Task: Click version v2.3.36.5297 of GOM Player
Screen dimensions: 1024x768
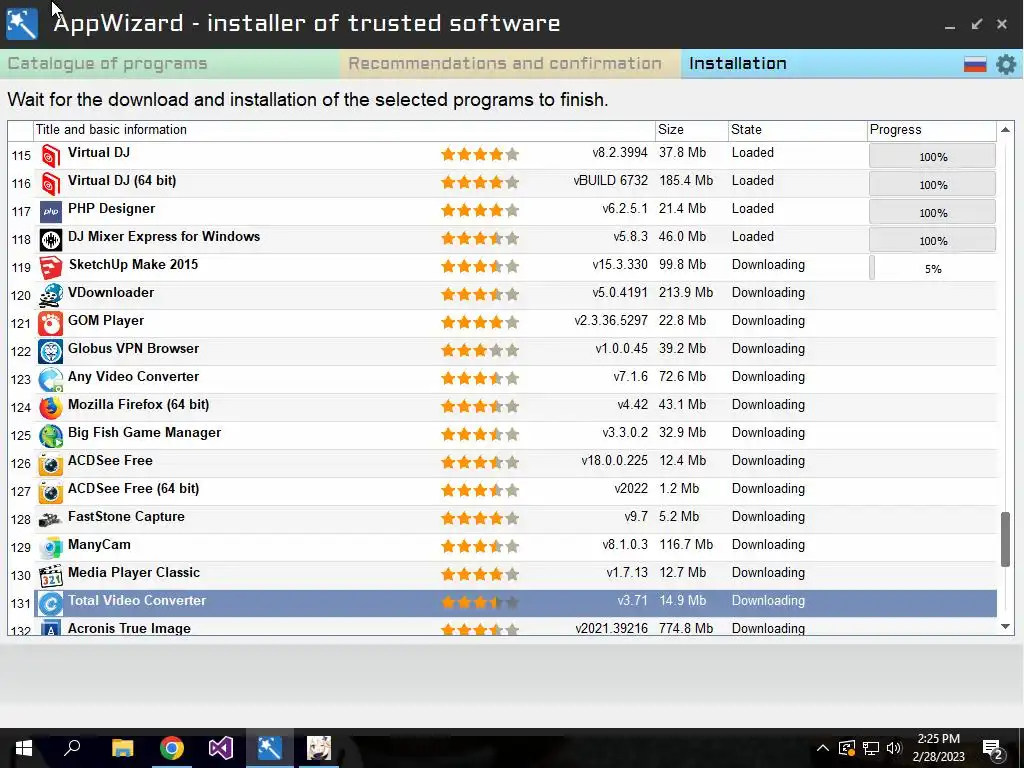Action: click(611, 321)
